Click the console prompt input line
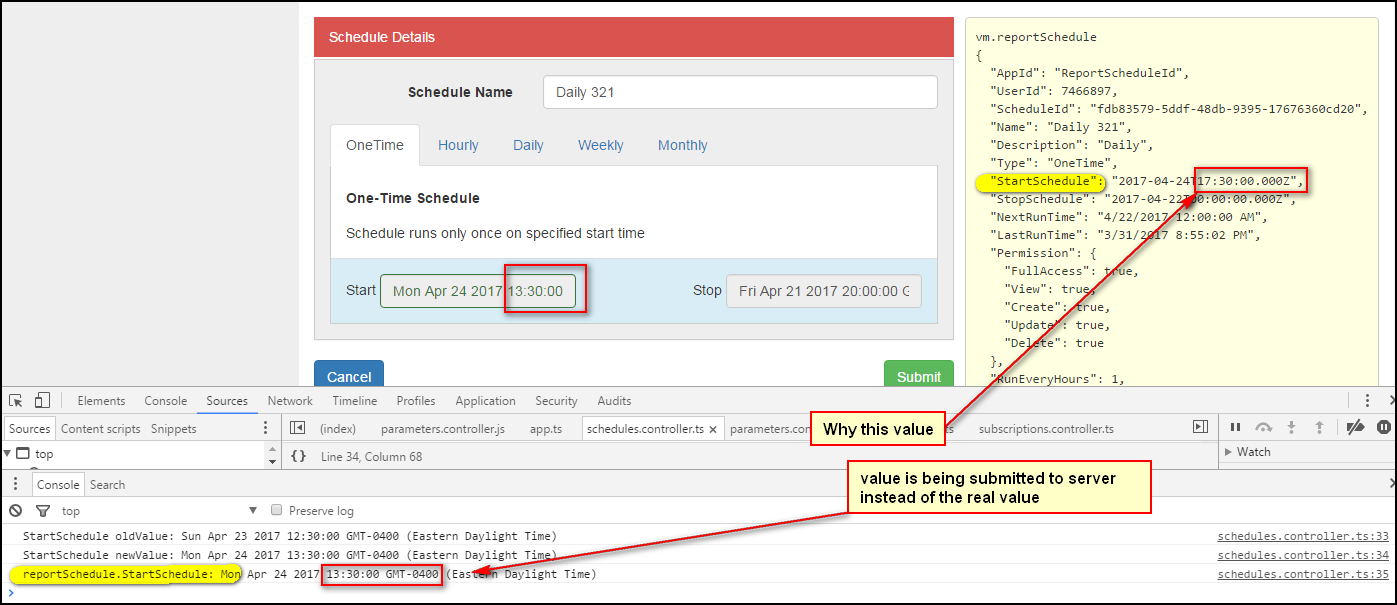The image size is (1397, 605). [700, 593]
